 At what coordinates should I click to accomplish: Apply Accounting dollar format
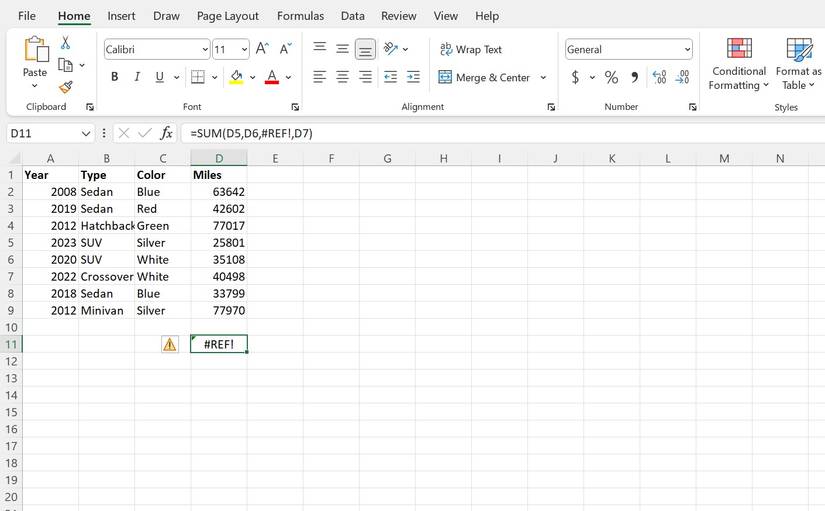(575, 77)
